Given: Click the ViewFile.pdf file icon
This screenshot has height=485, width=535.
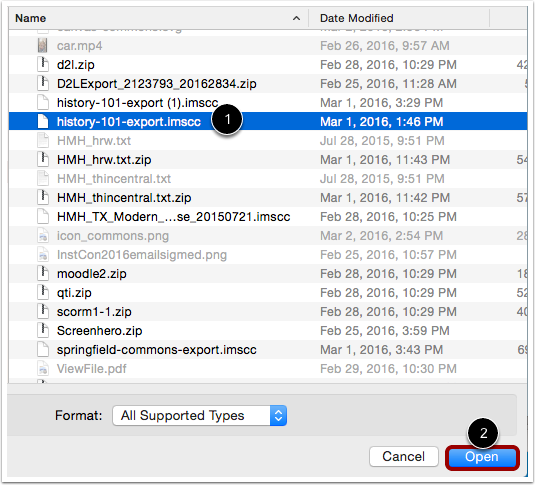Looking at the screenshot, I should click(x=43, y=369).
